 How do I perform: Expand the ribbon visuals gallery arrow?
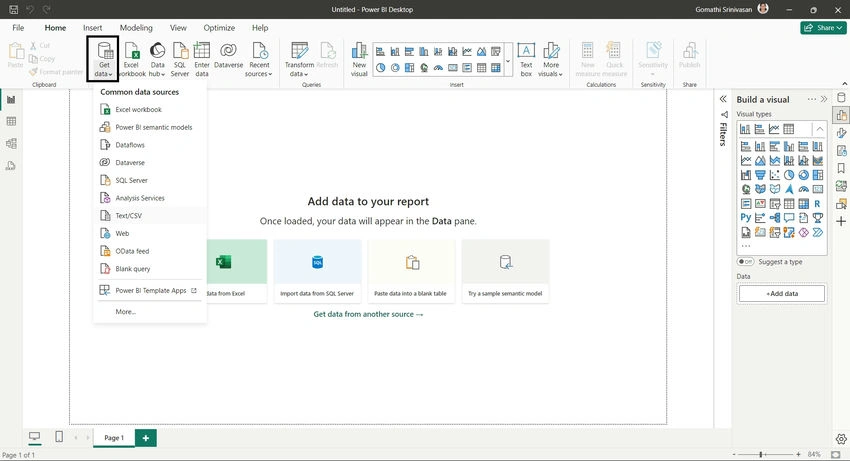pos(508,60)
